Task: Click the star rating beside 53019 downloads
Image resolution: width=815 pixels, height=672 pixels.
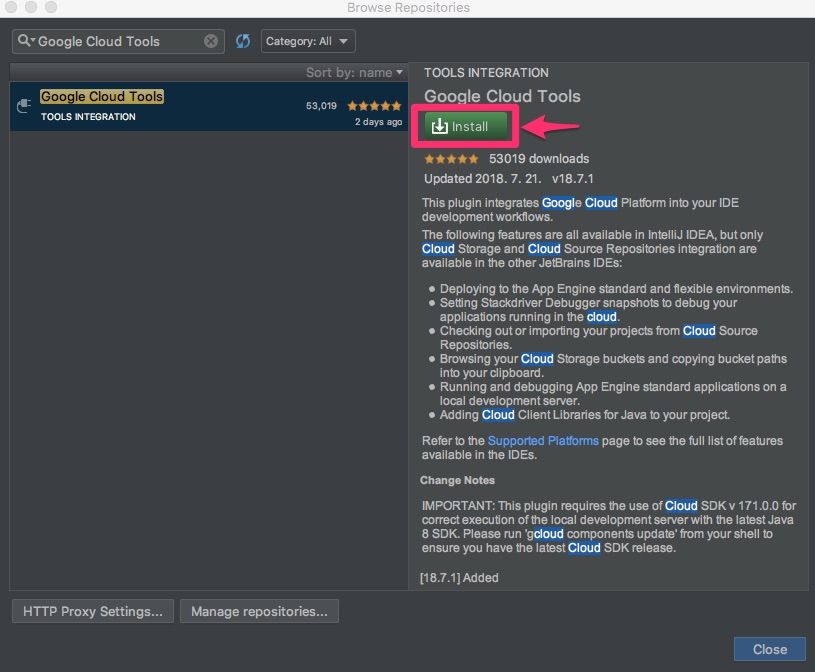Action: [451, 159]
